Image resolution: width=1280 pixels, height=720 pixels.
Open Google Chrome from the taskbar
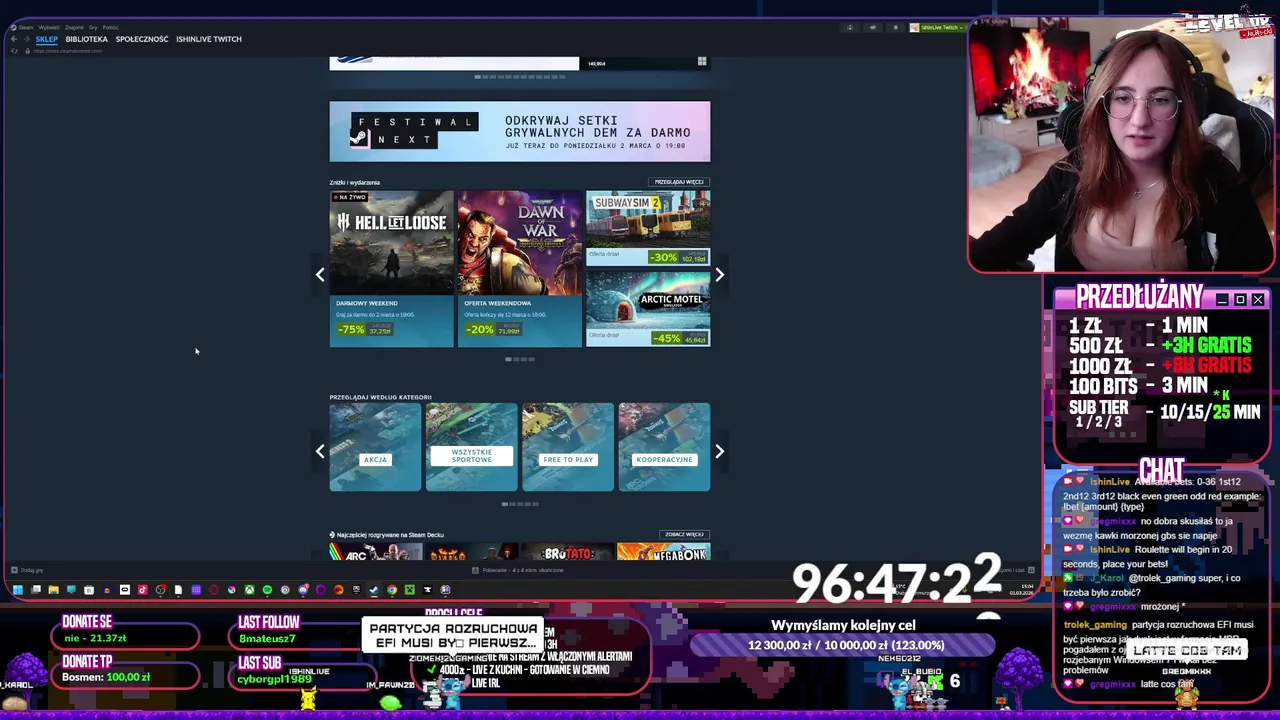391,590
